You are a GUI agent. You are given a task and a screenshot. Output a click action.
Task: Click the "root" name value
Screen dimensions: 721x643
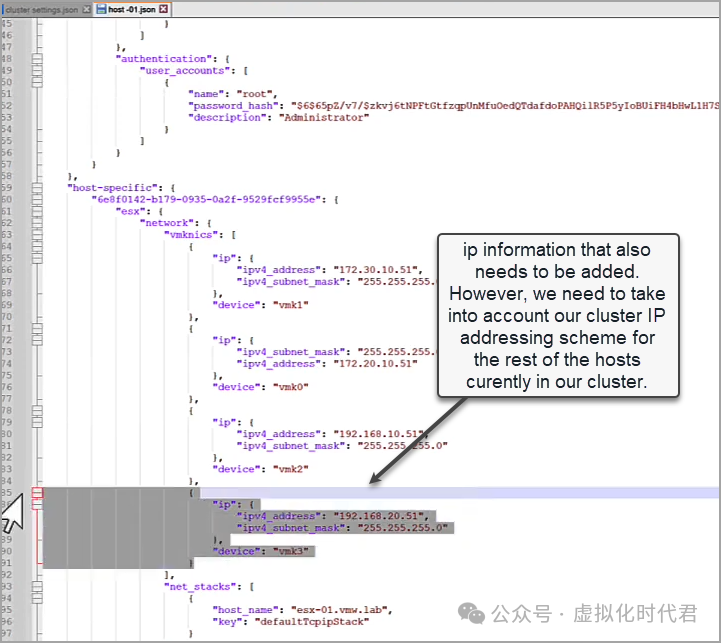(254, 94)
